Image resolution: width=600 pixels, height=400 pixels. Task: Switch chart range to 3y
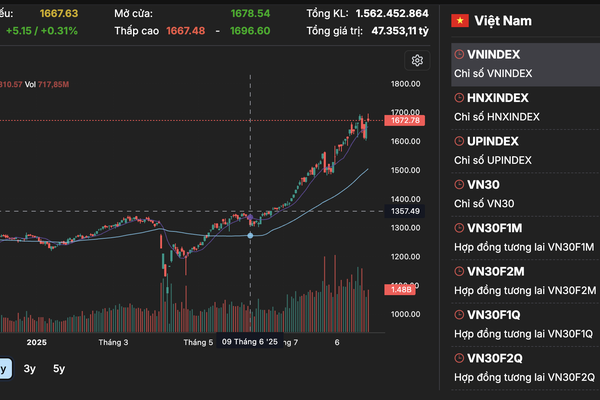[30, 369]
